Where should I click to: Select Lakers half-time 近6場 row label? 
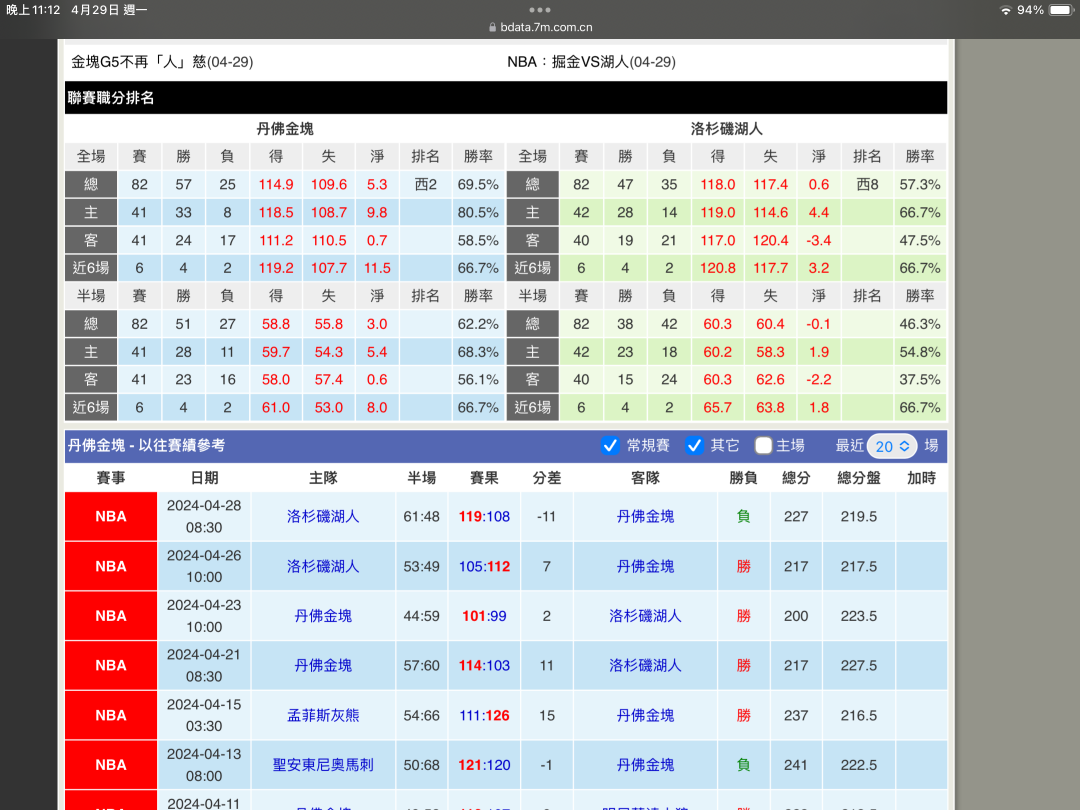(x=532, y=408)
